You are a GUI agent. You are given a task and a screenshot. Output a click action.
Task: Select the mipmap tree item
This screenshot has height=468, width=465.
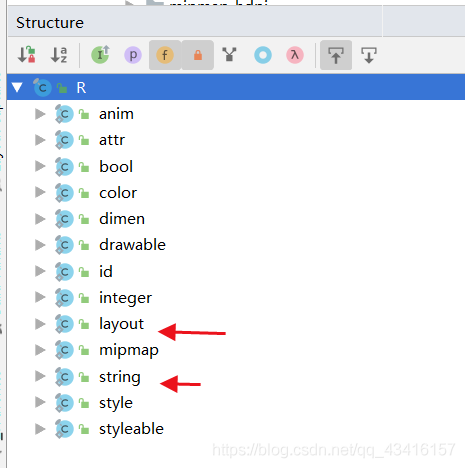click(x=129, y=351)
